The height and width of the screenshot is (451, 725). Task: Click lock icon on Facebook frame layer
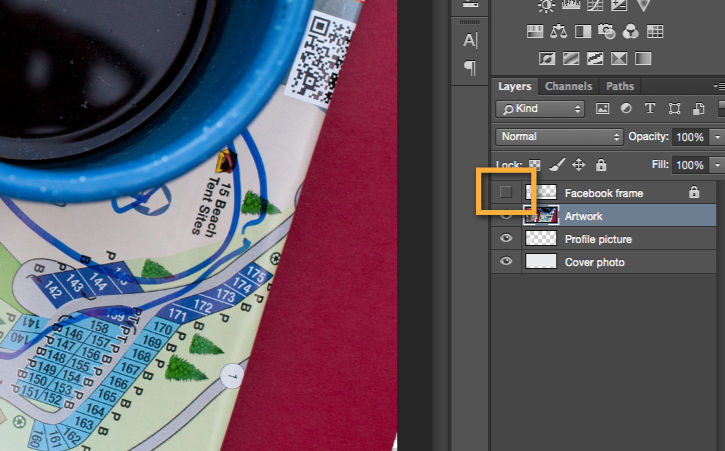click(x=694, y=192)
